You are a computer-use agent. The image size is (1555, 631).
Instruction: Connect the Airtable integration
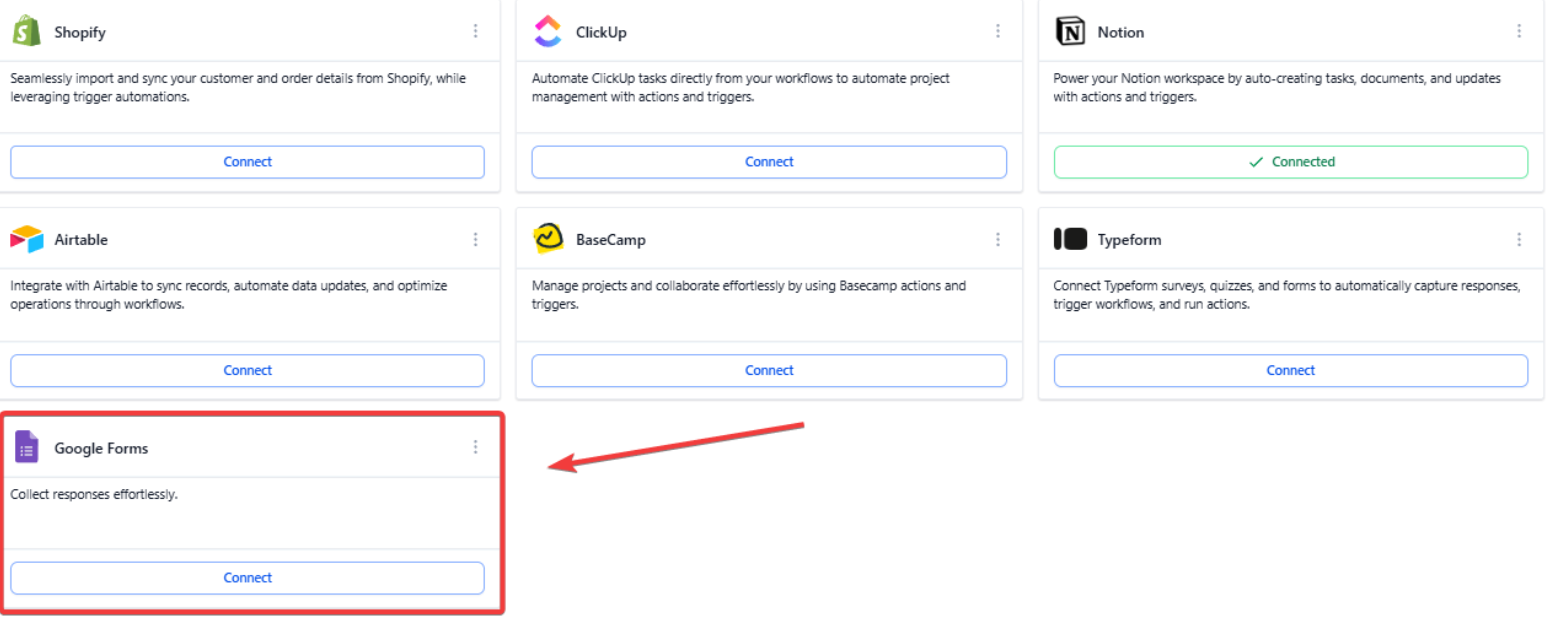pos(247,370)
